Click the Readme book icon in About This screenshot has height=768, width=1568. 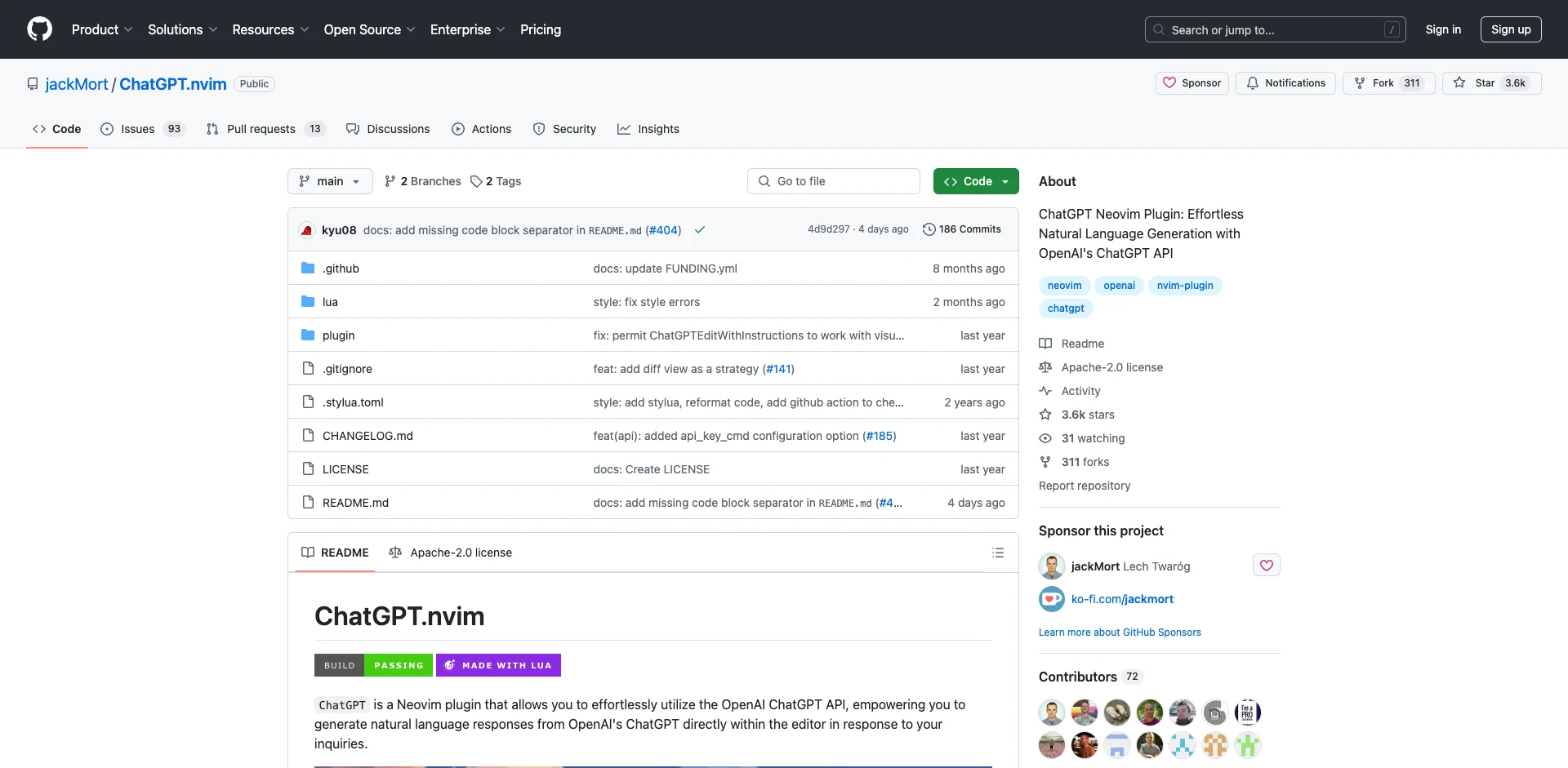(x=1045, y=344)
